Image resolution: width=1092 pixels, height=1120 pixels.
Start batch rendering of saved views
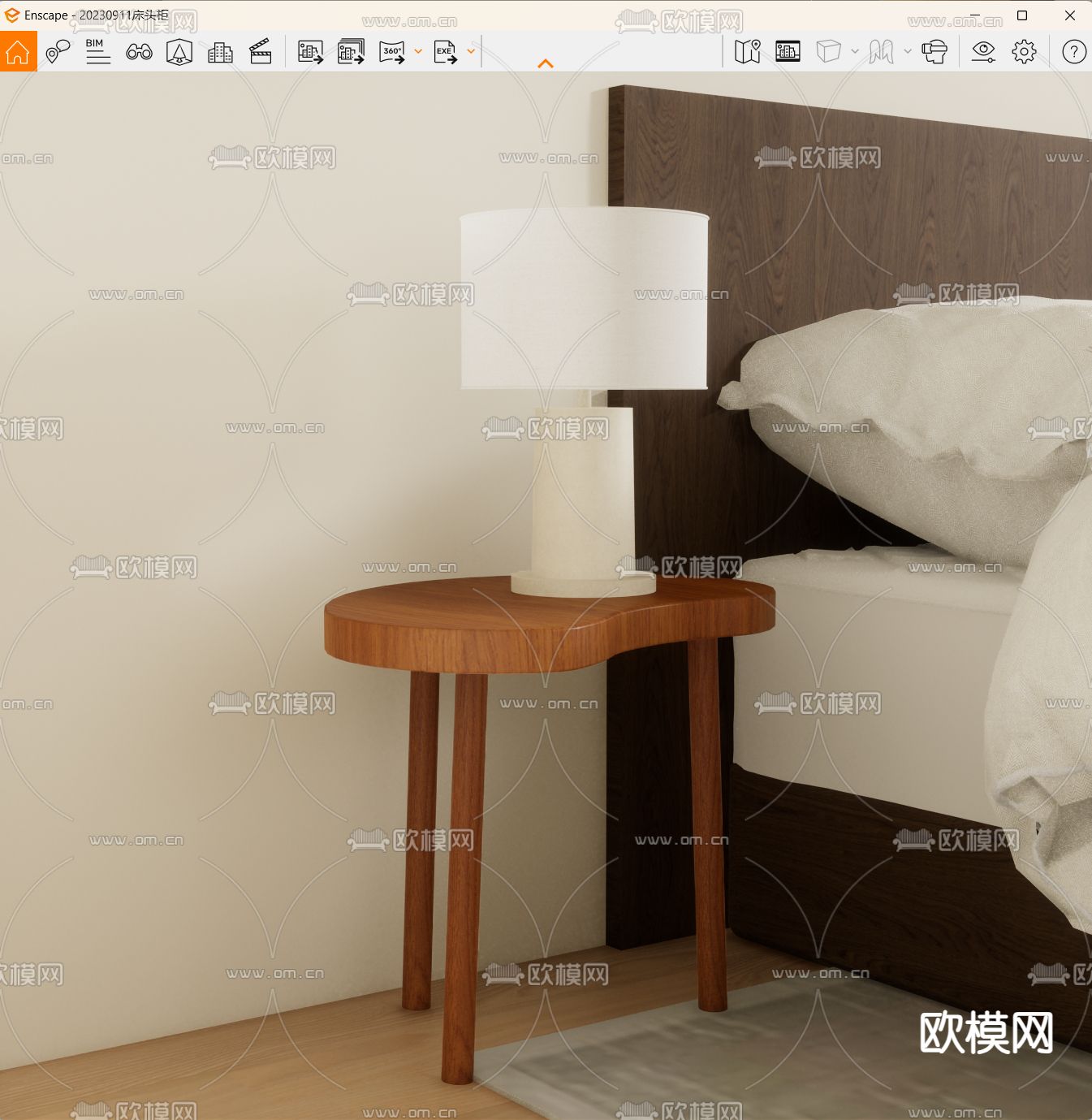tap(350, 51)
